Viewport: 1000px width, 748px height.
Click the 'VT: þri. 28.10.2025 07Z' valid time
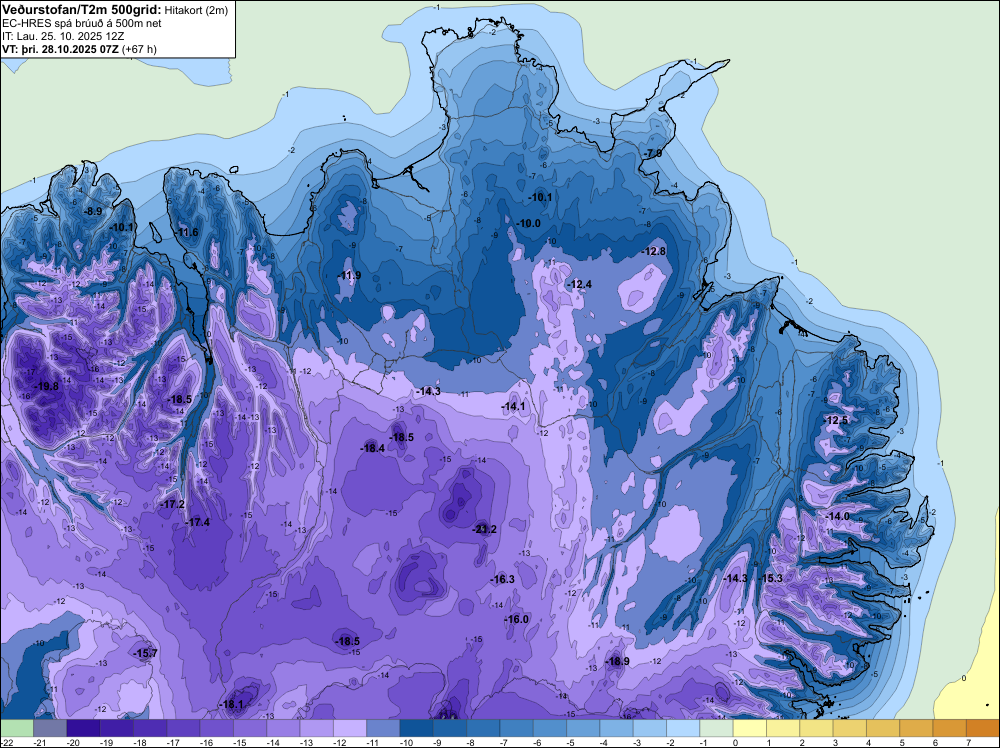pos(61,49)
